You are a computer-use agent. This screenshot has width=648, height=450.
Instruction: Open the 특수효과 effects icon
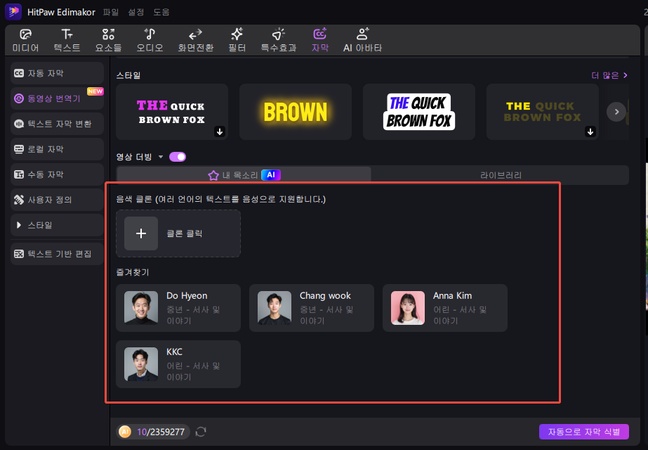coord(279,34)
